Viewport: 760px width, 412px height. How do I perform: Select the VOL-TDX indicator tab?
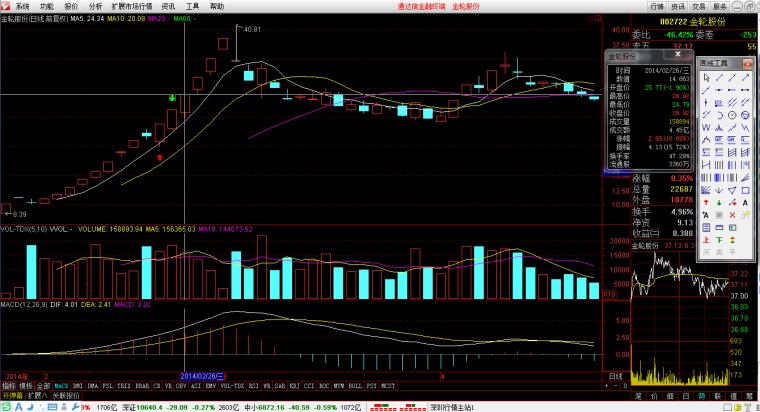pos(231,385)
